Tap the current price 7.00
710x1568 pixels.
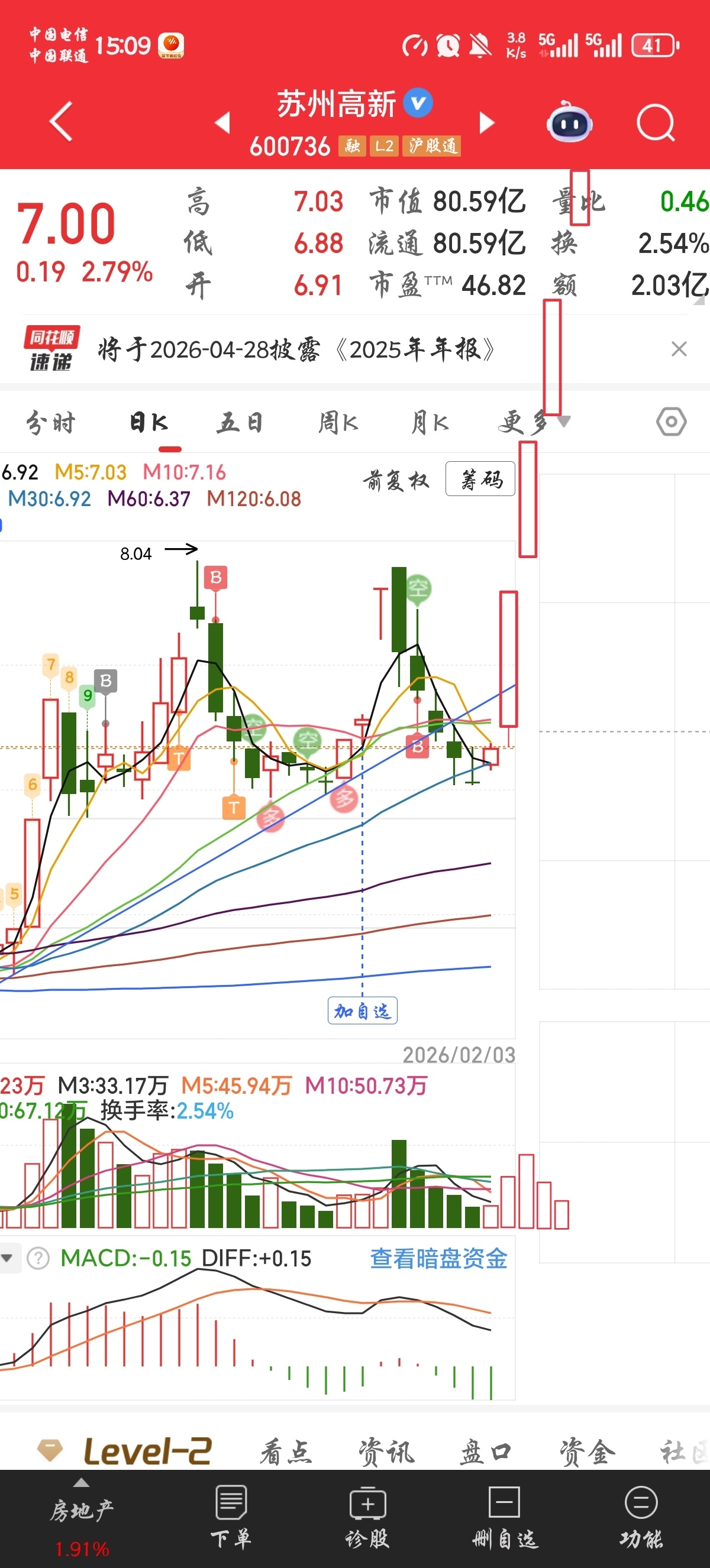point(66,223)
